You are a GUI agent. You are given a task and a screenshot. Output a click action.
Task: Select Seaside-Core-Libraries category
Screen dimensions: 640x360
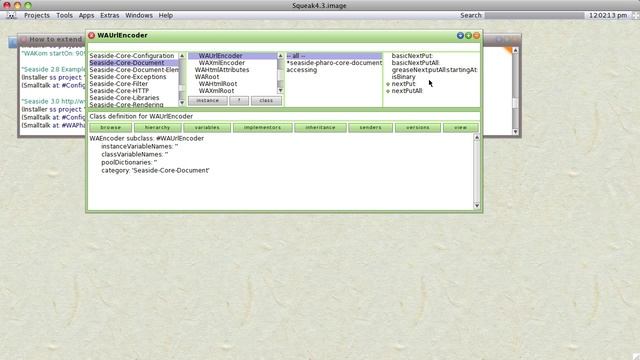133,98
